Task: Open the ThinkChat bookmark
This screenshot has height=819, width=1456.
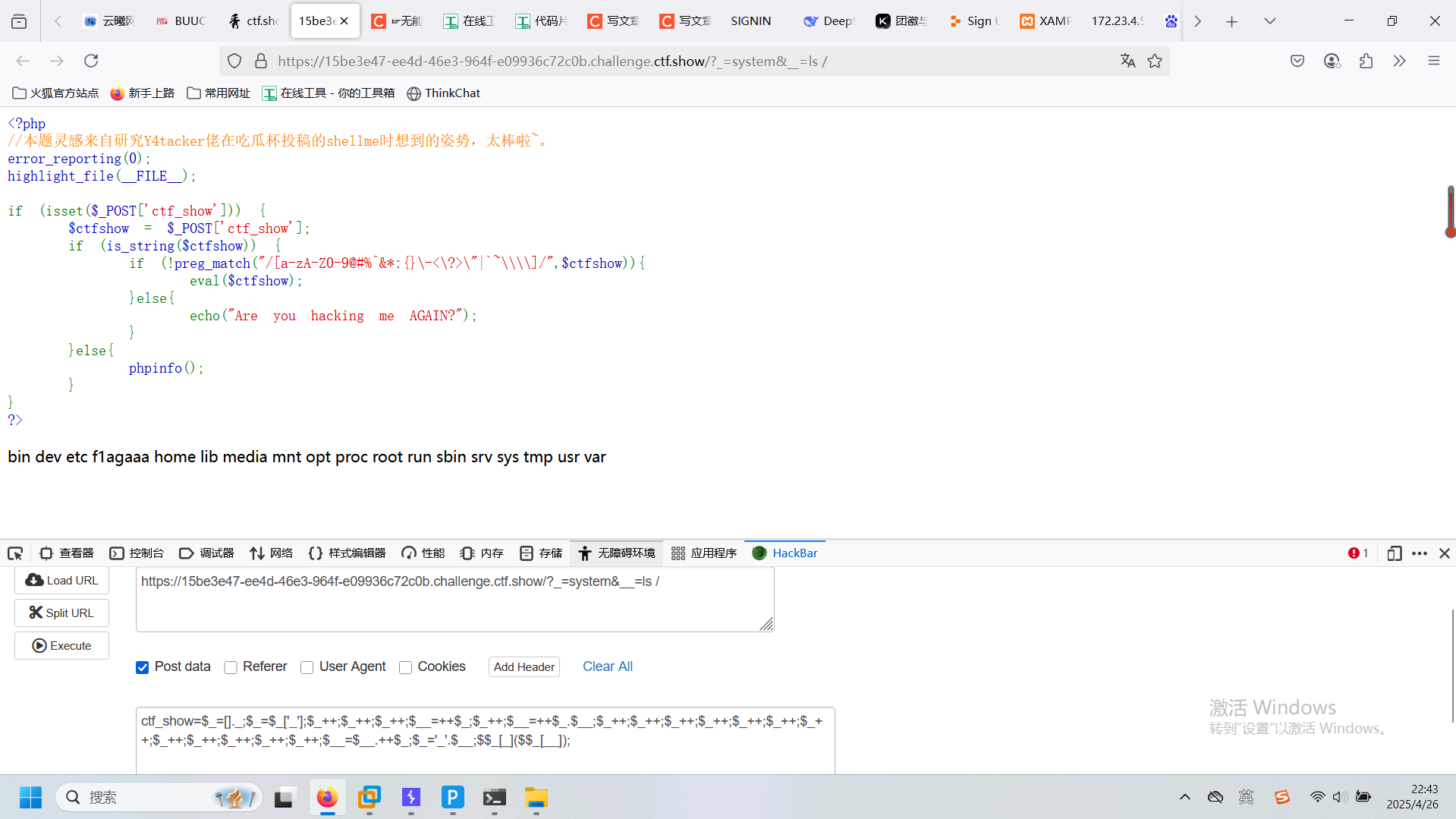Action: (444, 93)
